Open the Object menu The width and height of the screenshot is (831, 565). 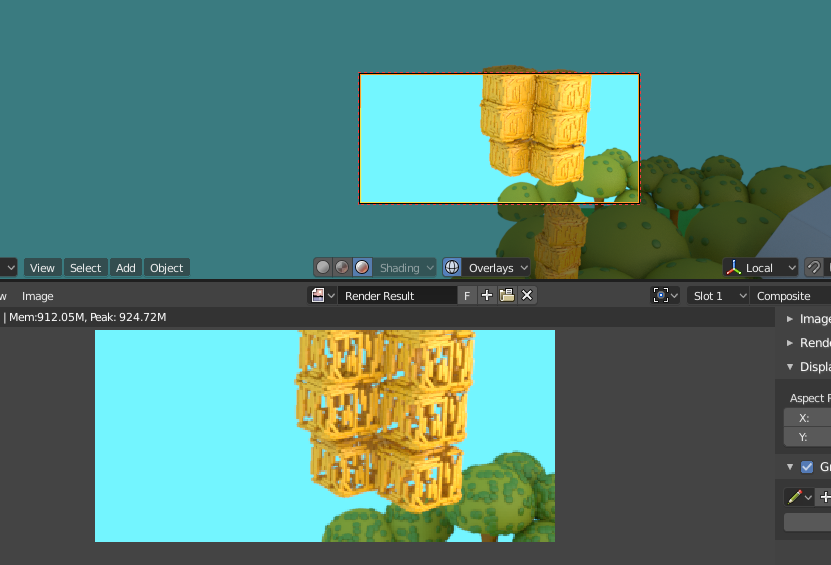pos(166,268)
